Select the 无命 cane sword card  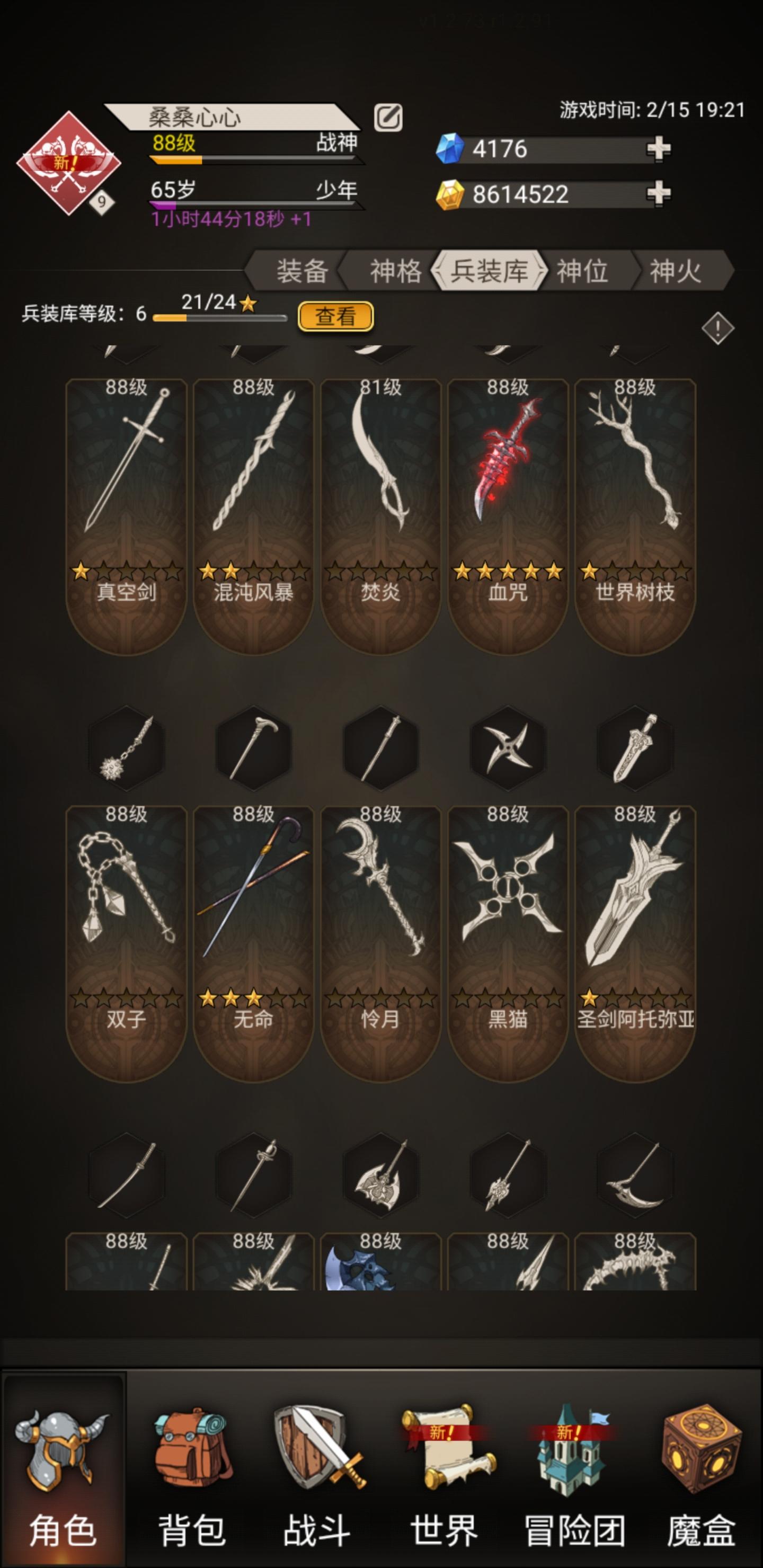(x=253, y=943)
